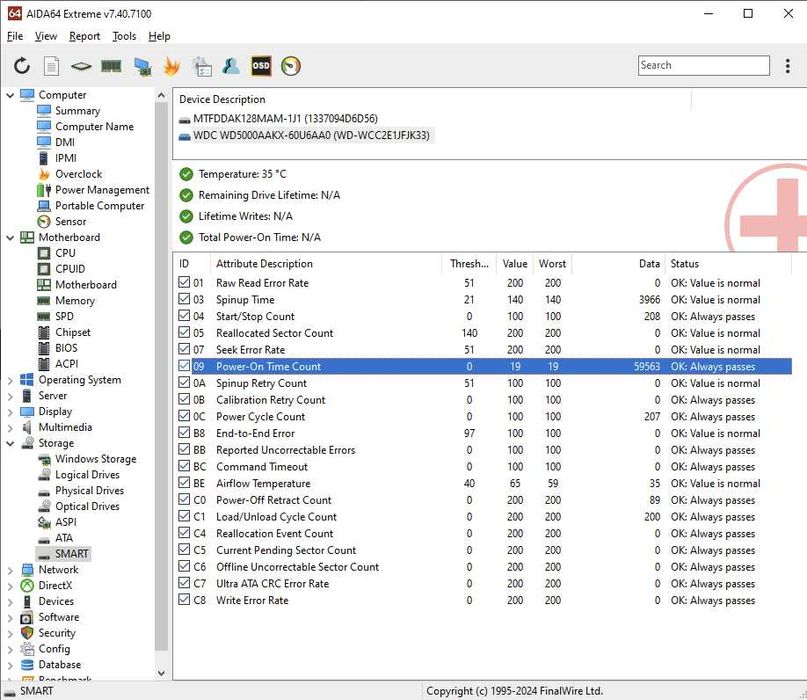Click the memory module toolbar icon
The image size is (807, 700).
click(x=111, y=66)
